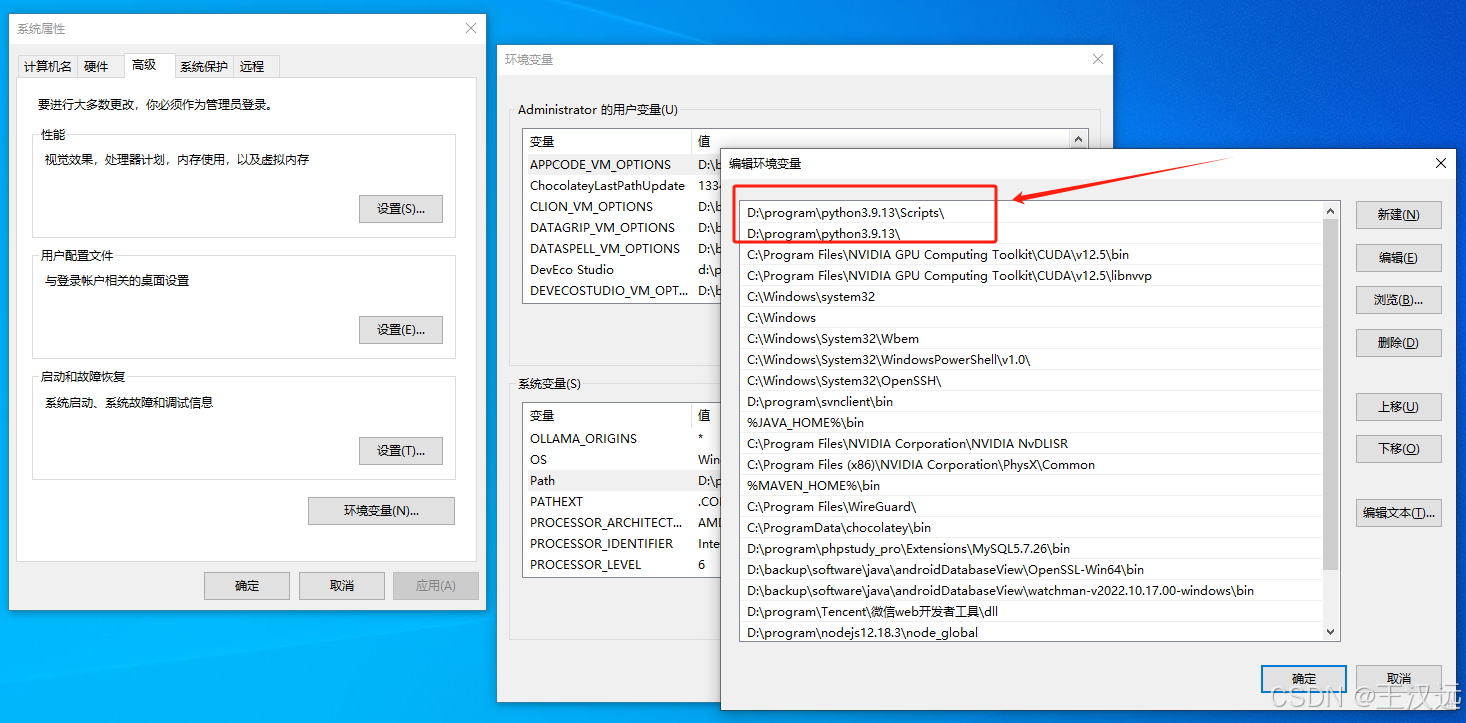Select %MAVEN_HOME%\bin entry

click(1031, 486)
